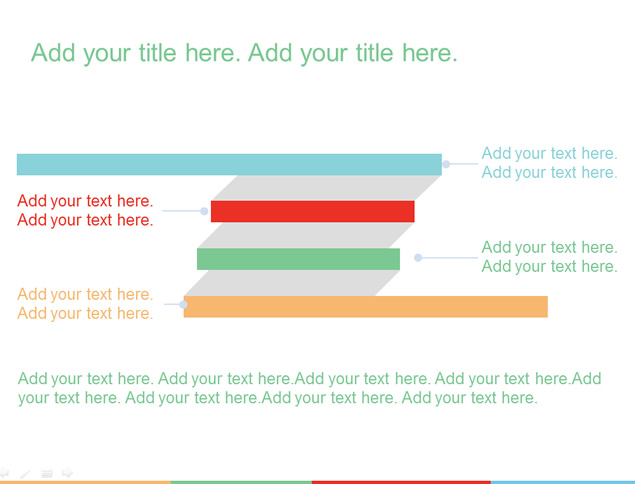The image size is (635, 484).
Task: Click the connector dot beside the blue bar
Action: pos(446,164)
